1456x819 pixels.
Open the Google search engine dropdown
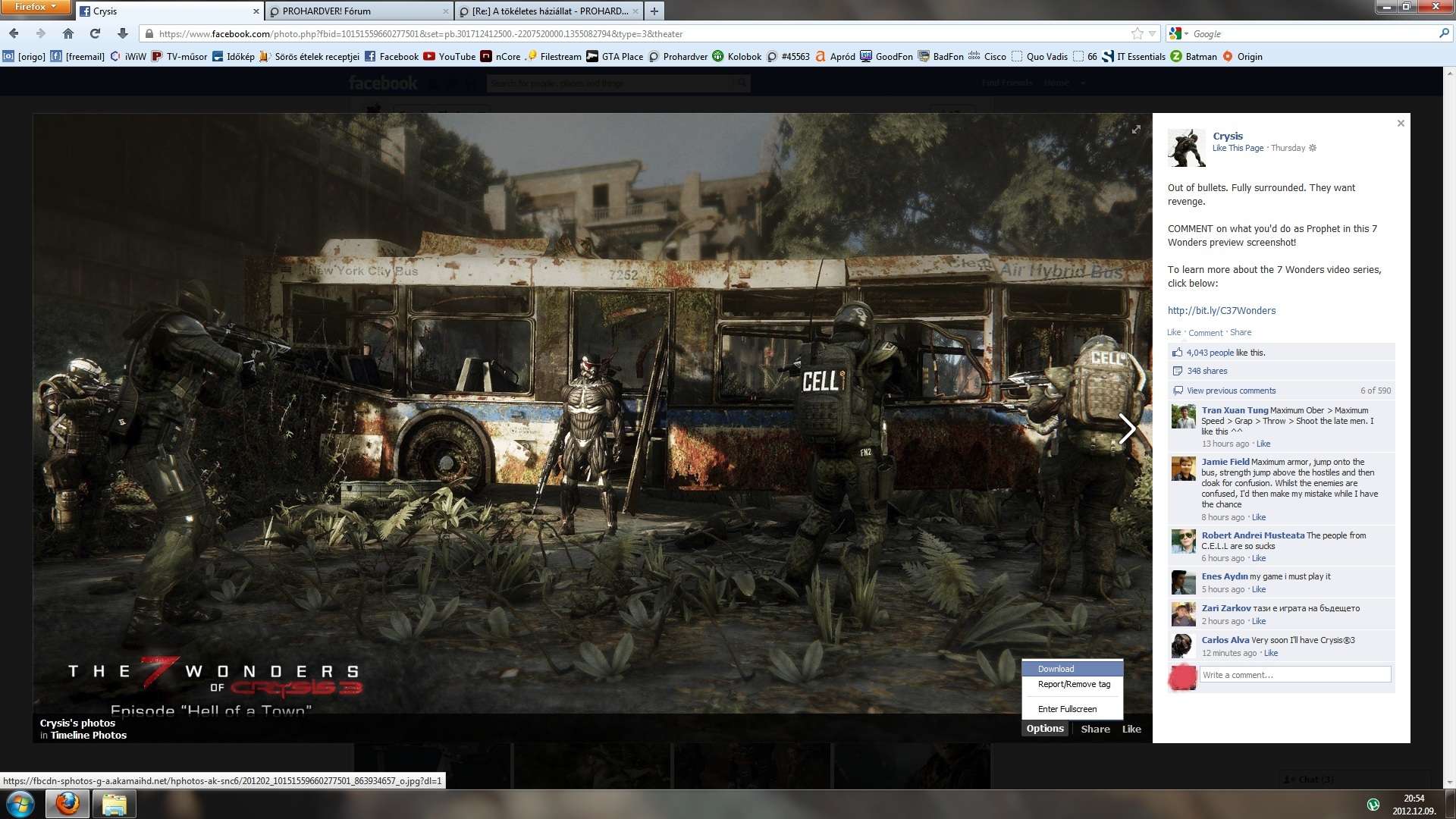point(1178,33)
